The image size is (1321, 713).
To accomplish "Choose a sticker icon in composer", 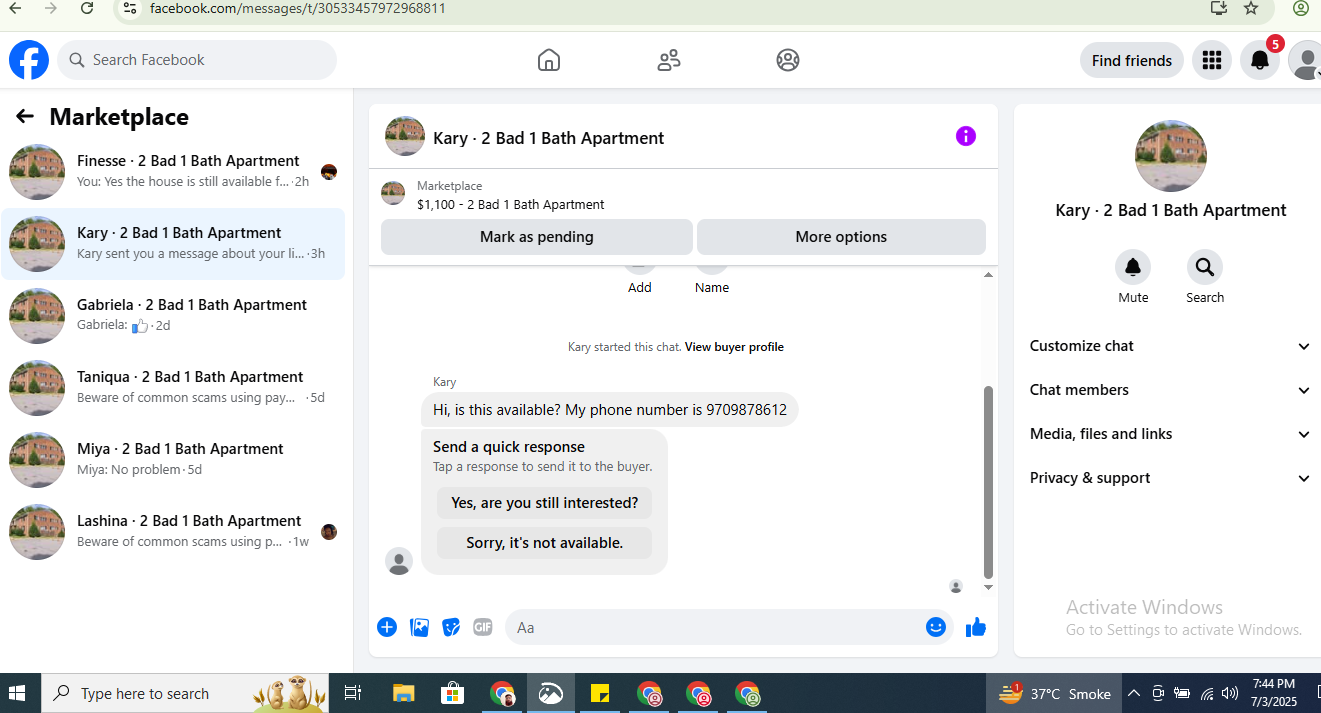I will coord(452,627).
